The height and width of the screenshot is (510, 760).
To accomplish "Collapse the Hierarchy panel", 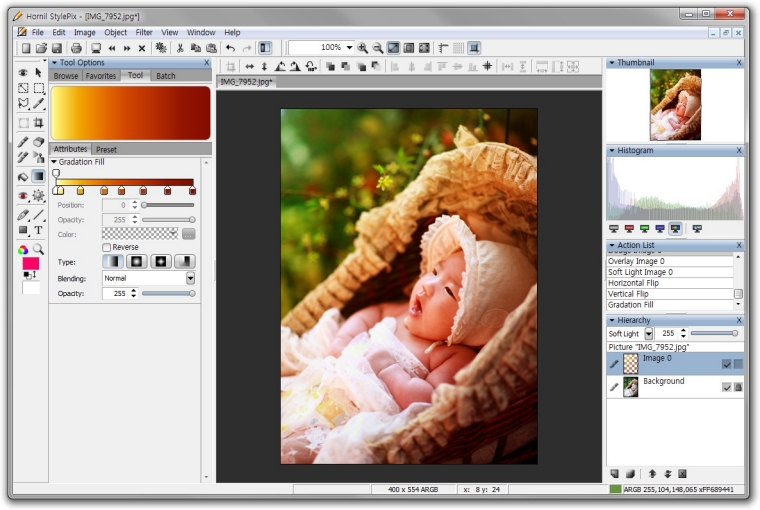I will [612, 320].
